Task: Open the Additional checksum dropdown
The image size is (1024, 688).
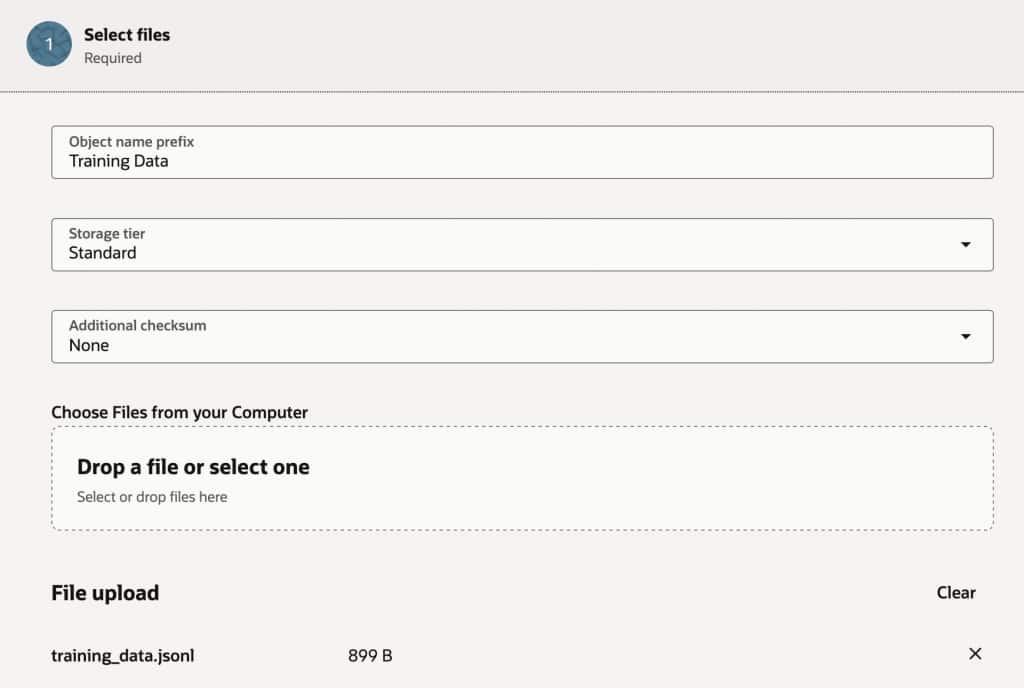Action: (x=520, y=336)
